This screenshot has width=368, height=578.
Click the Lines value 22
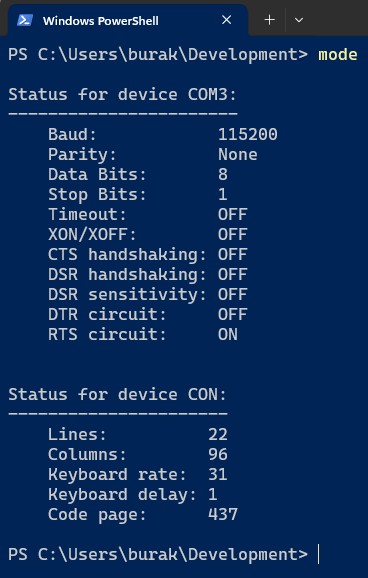pos(218,435)
